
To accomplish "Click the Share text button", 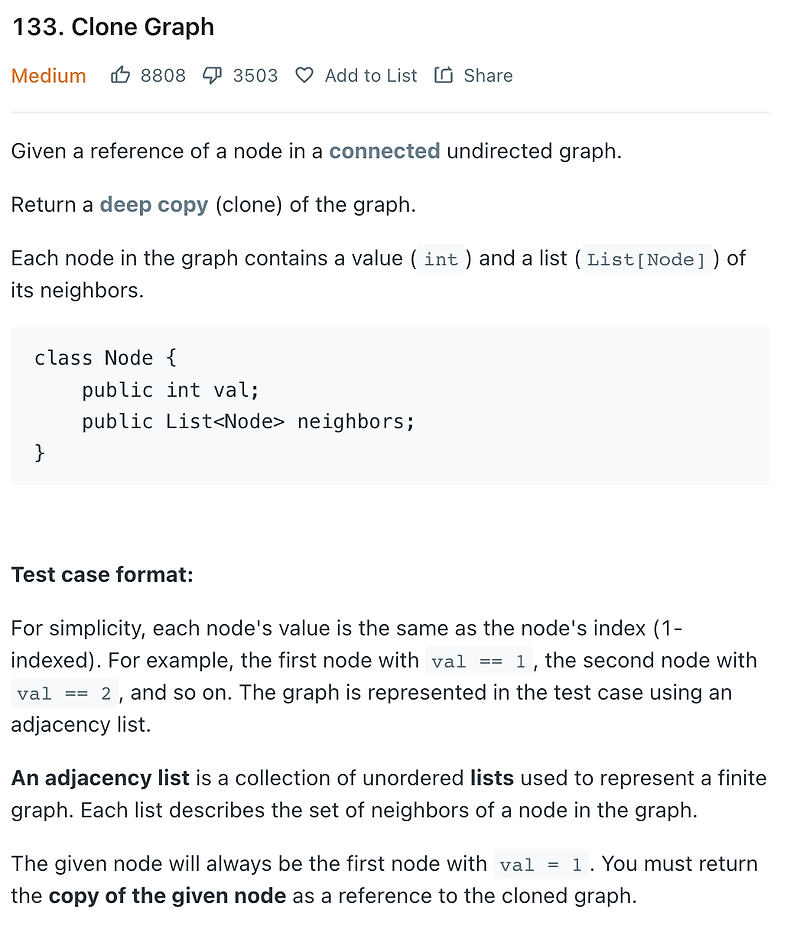I will pos(488,76).
